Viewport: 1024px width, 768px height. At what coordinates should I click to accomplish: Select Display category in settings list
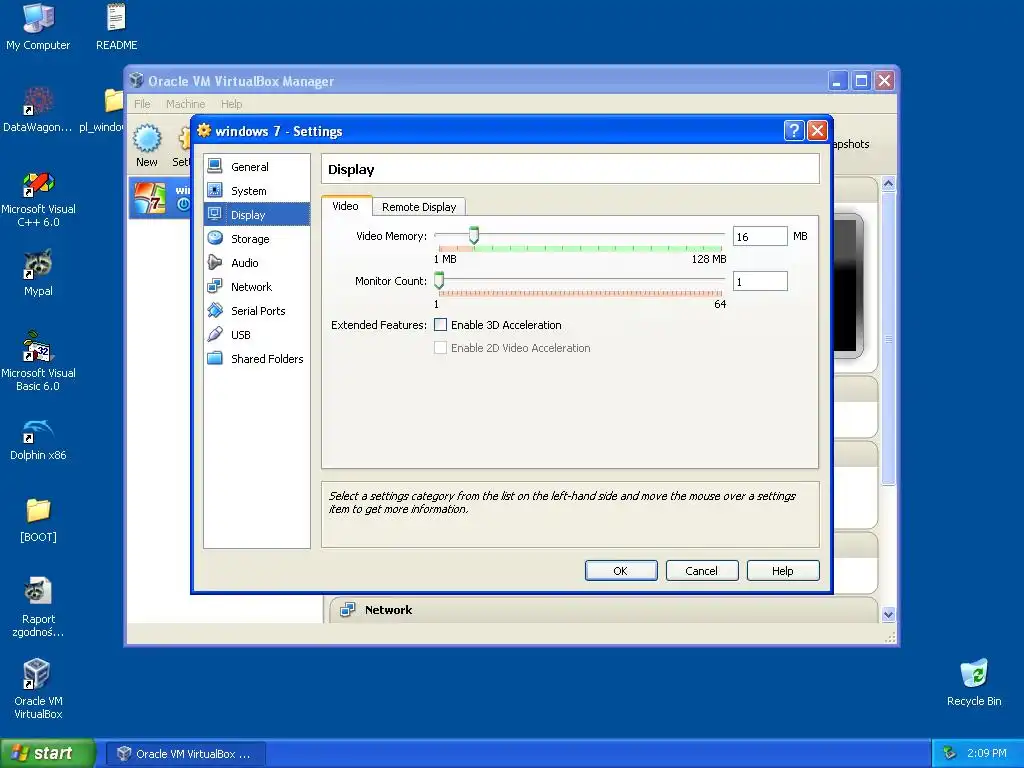pos(257,214)
